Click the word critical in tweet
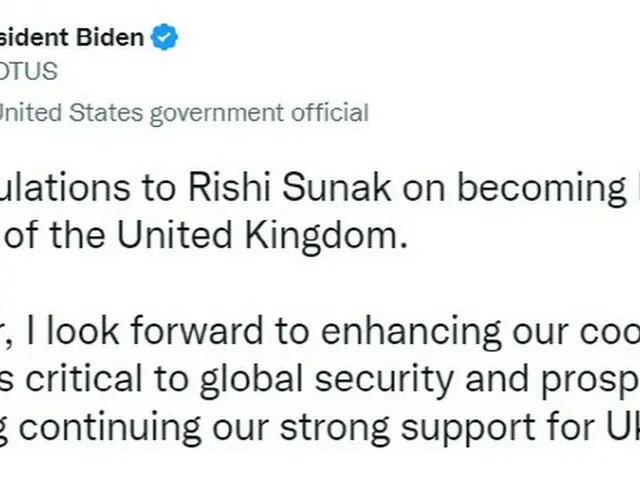Viewport: 640px width, 480px height. click(84, 378)
